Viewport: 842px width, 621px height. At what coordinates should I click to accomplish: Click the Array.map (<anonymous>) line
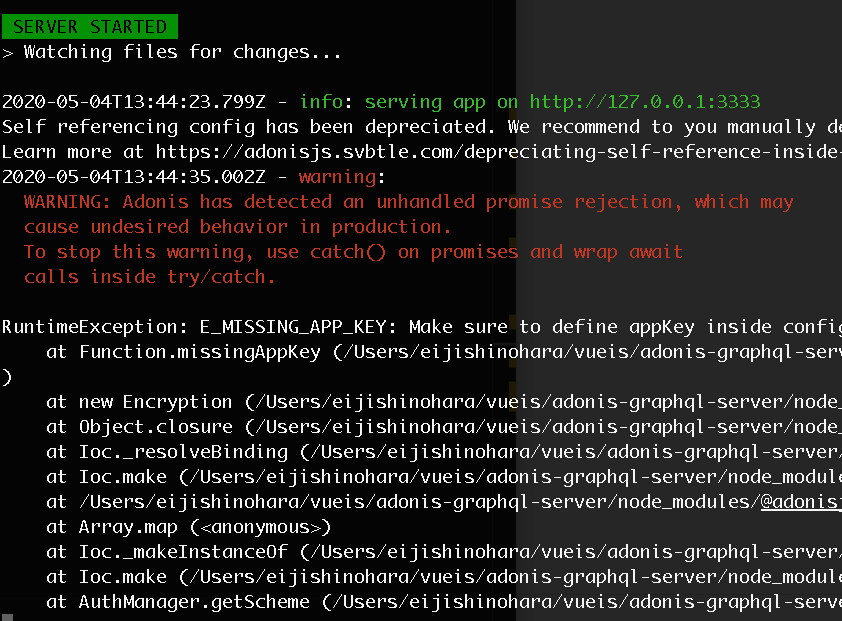coord(188,527)
